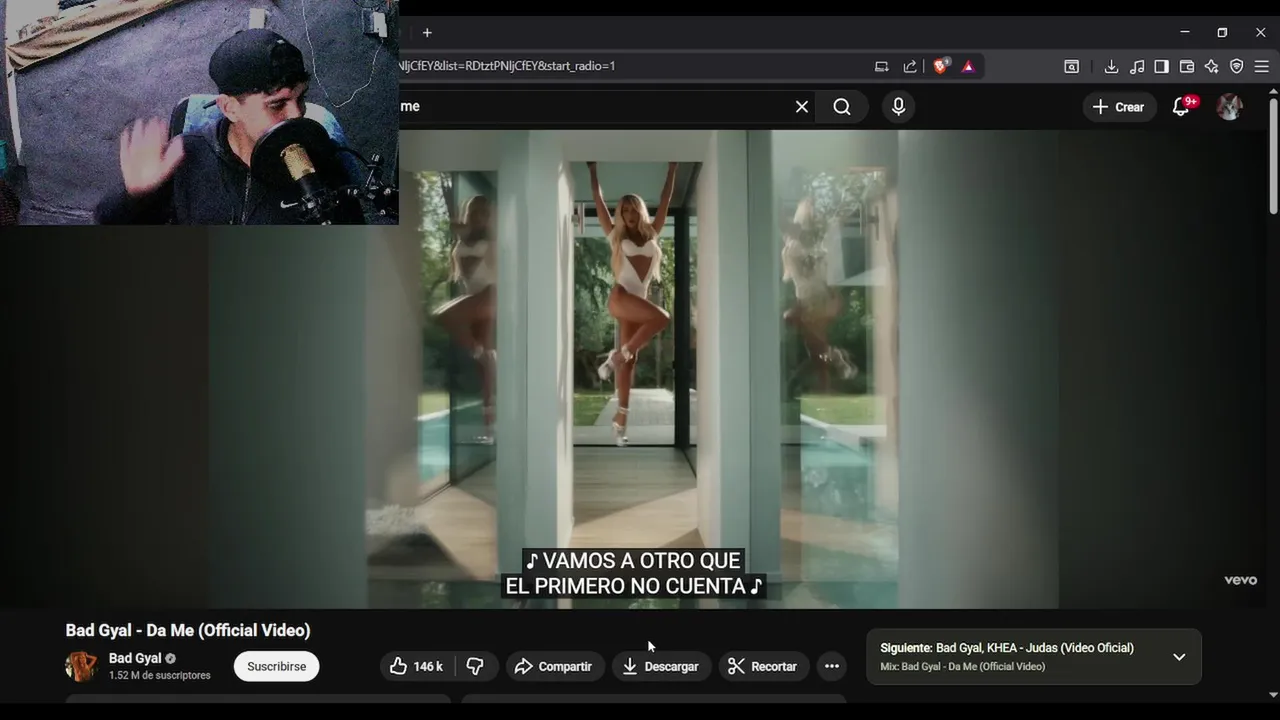Expand the Siguiente playlist panel chevron

1179,657
